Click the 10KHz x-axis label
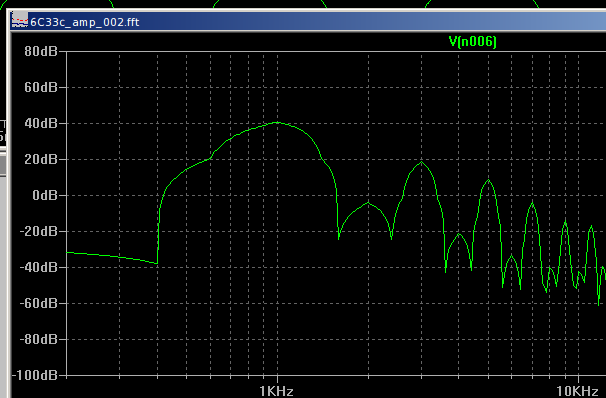 pyautogui.click(x=577, y=391)
